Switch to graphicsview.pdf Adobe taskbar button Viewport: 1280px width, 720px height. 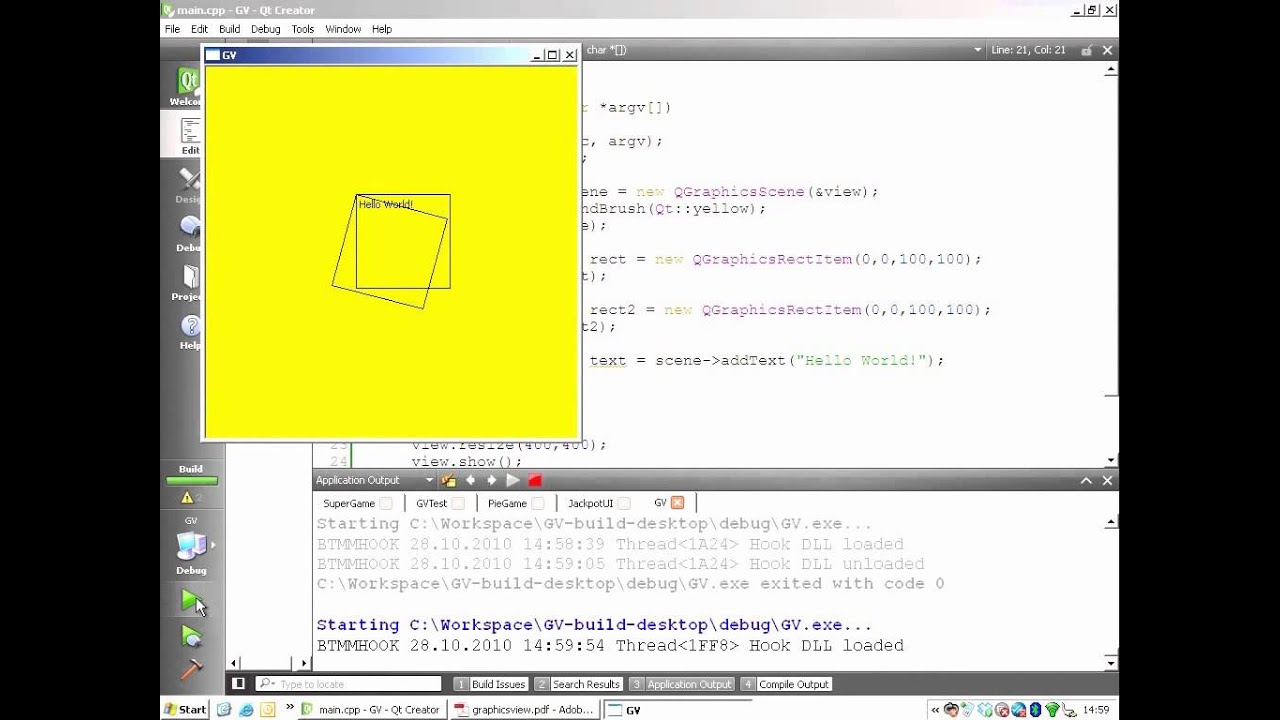[524, 709]
